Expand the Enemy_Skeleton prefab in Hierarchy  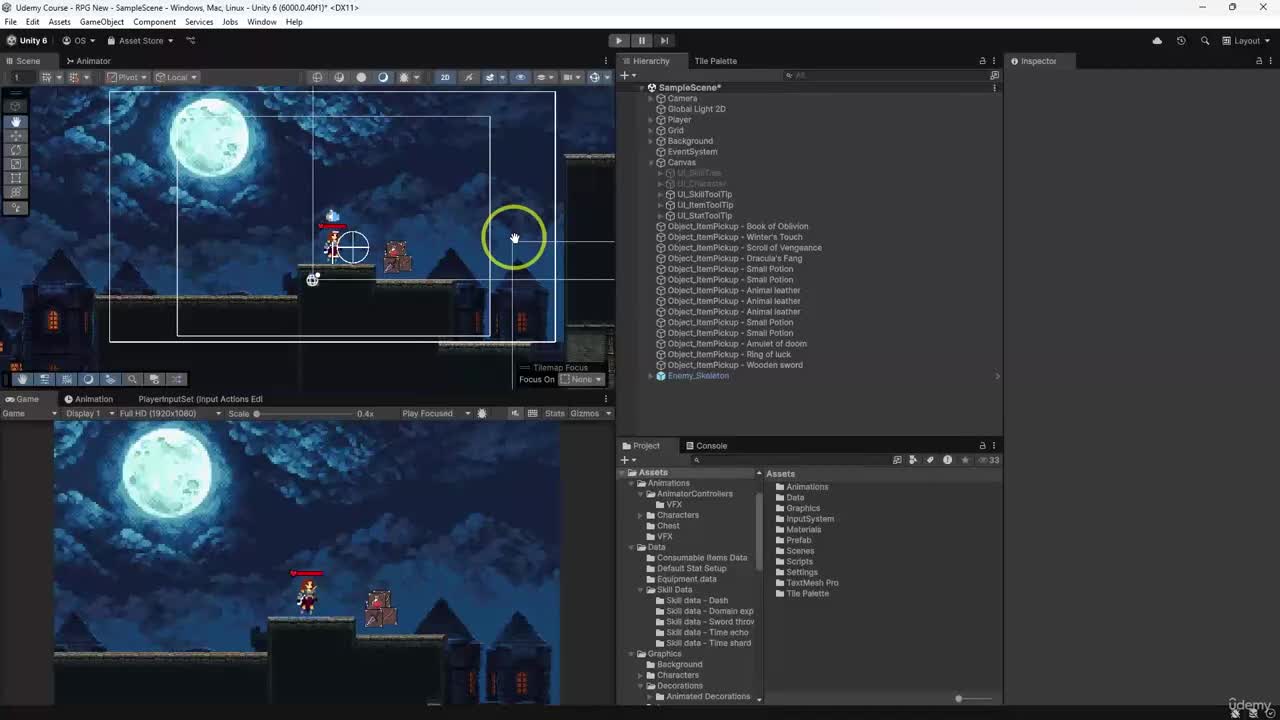pyautogui.click(x=651, y=376)
